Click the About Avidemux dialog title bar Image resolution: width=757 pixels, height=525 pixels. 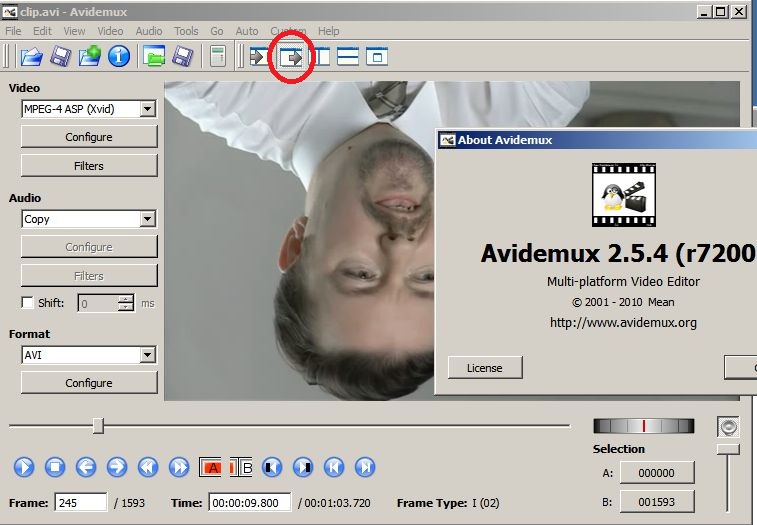[x=597, y=140]
